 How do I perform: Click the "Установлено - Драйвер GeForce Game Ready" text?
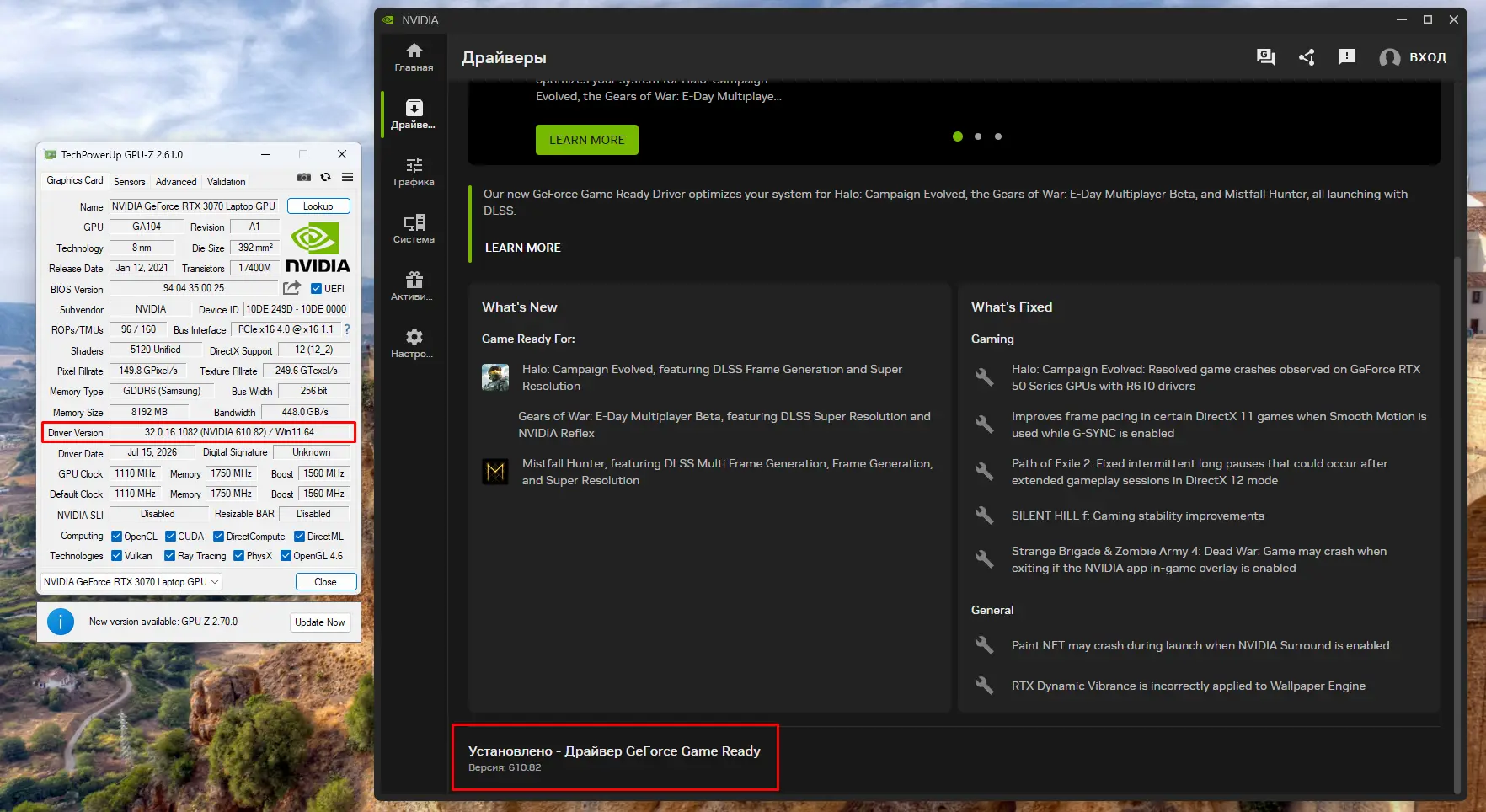tap(614, 751)
